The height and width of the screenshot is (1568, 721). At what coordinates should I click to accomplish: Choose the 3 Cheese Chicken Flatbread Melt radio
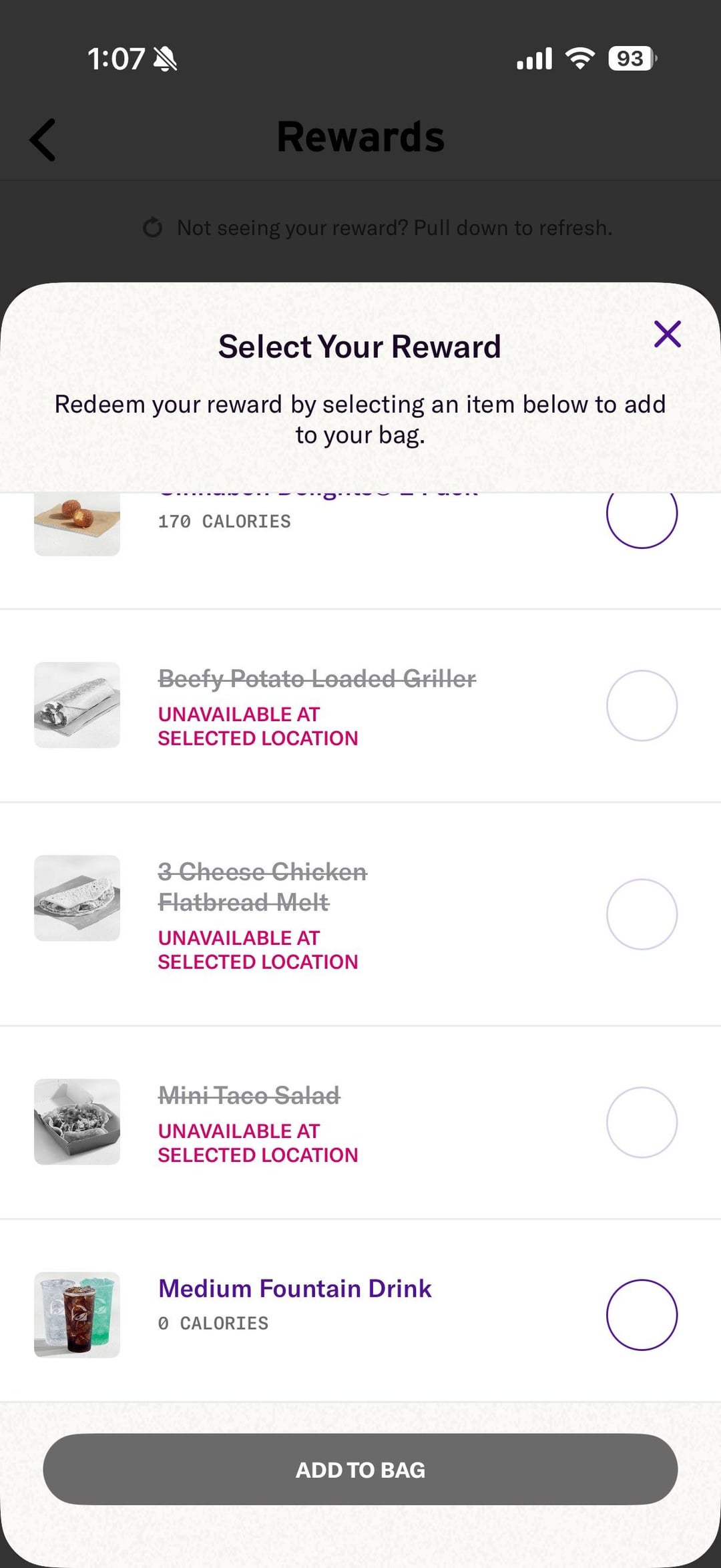pos(642,914)
